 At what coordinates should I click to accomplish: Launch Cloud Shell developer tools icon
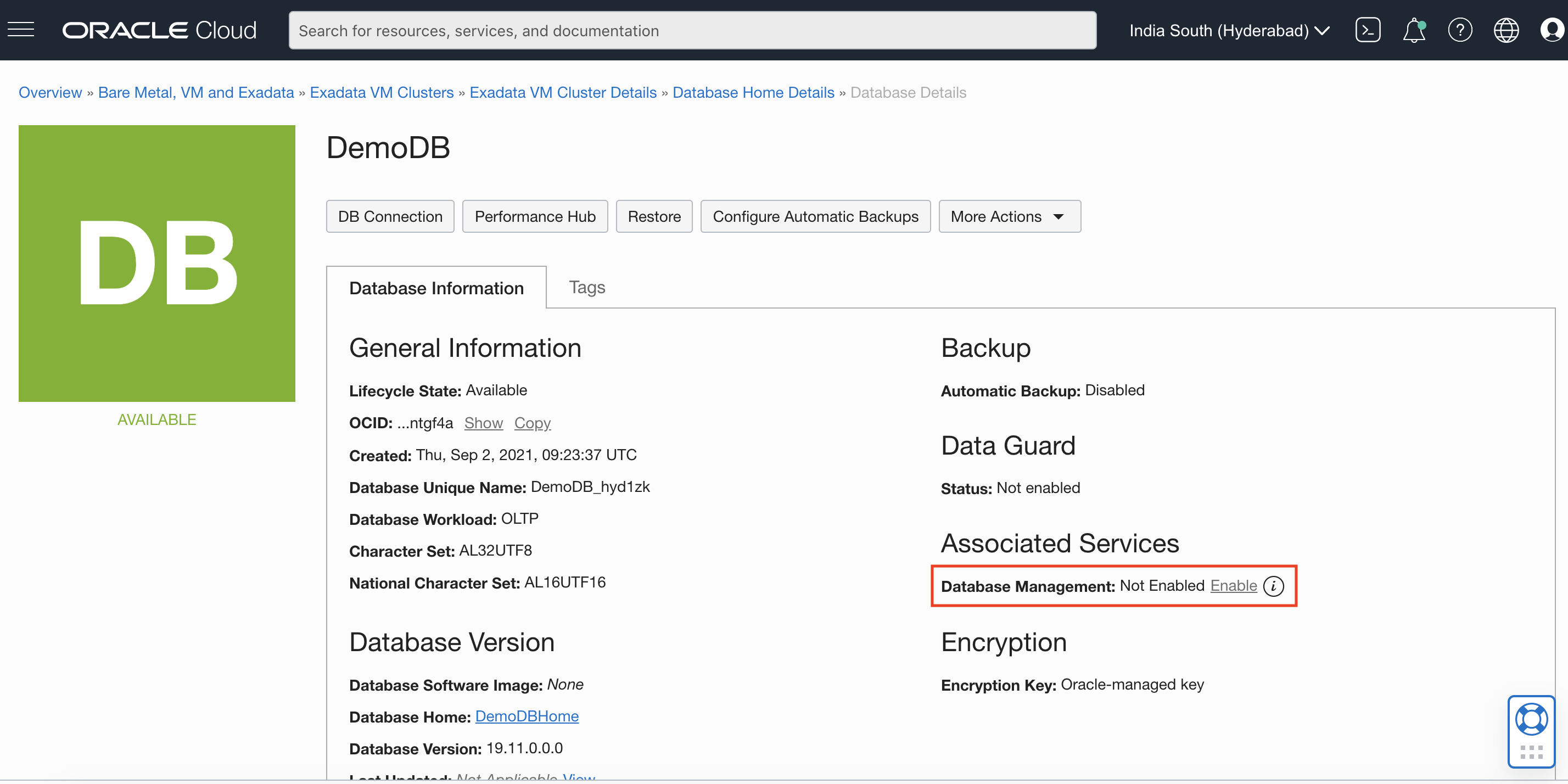coord(1367,30)
